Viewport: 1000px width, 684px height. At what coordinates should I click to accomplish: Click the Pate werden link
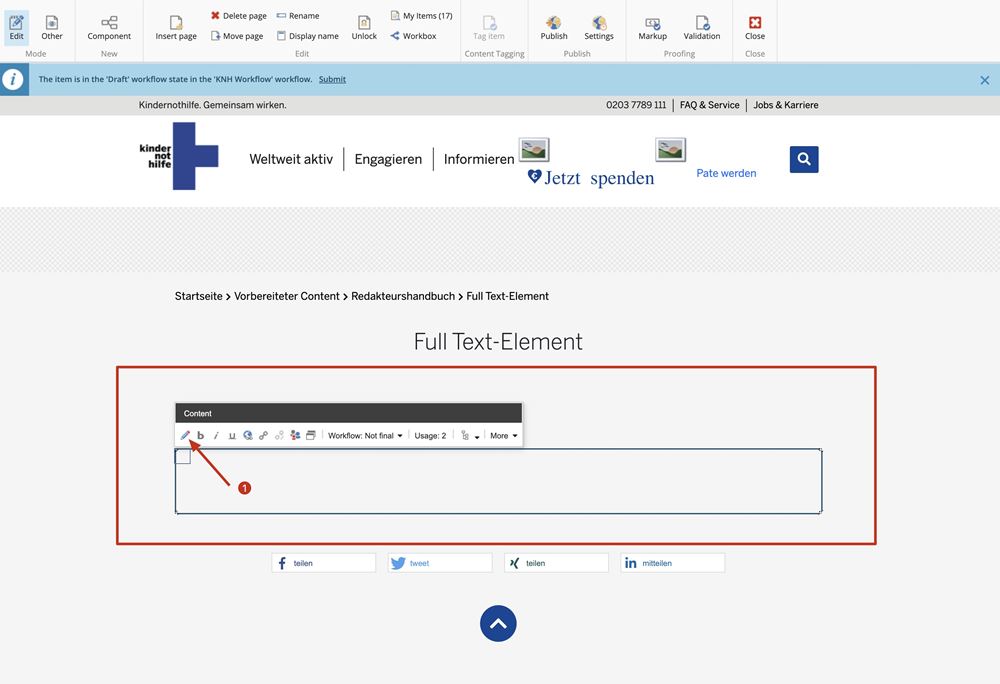click(726, 173)
